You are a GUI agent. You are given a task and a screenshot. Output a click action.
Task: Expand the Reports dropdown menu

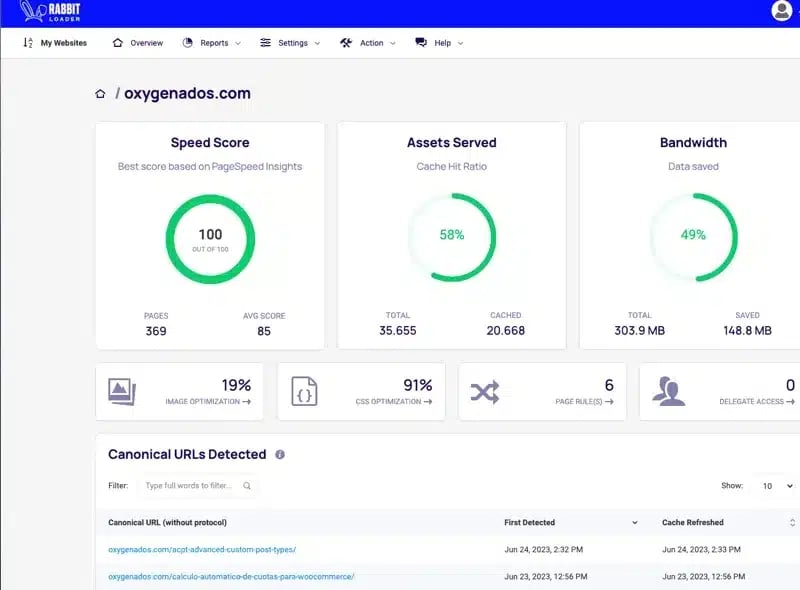[212, 43]
